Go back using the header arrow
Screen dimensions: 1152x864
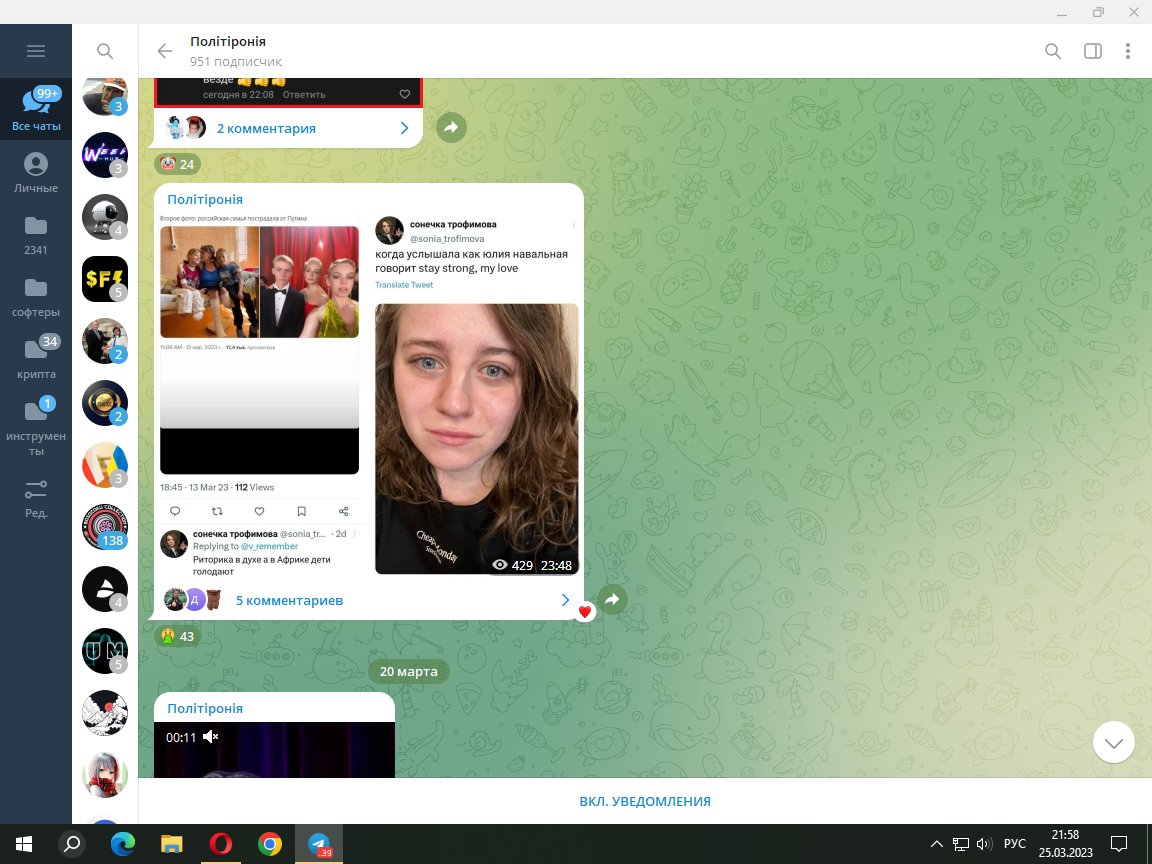[165, 51]
